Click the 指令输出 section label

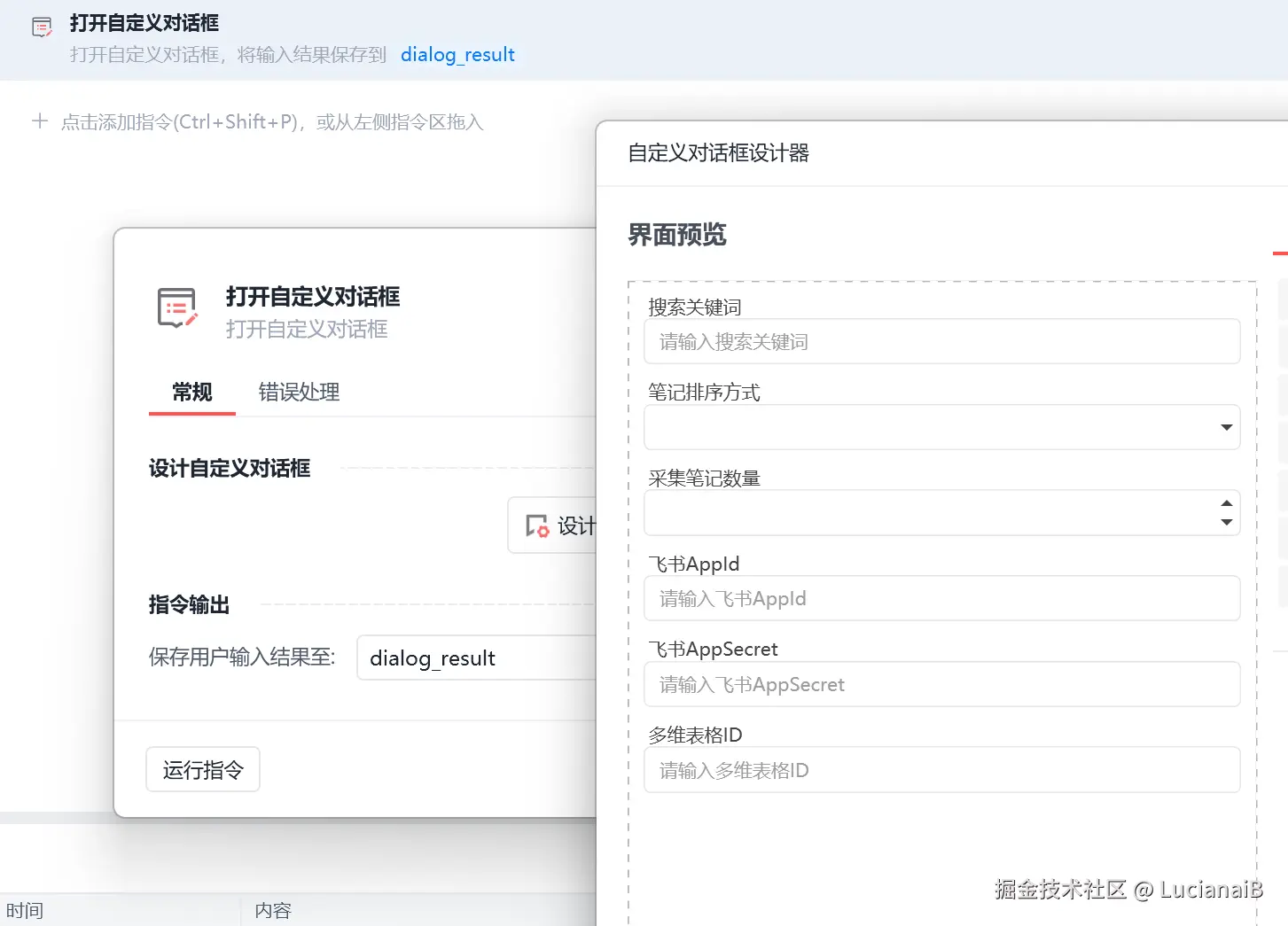(x=190, y=604)
